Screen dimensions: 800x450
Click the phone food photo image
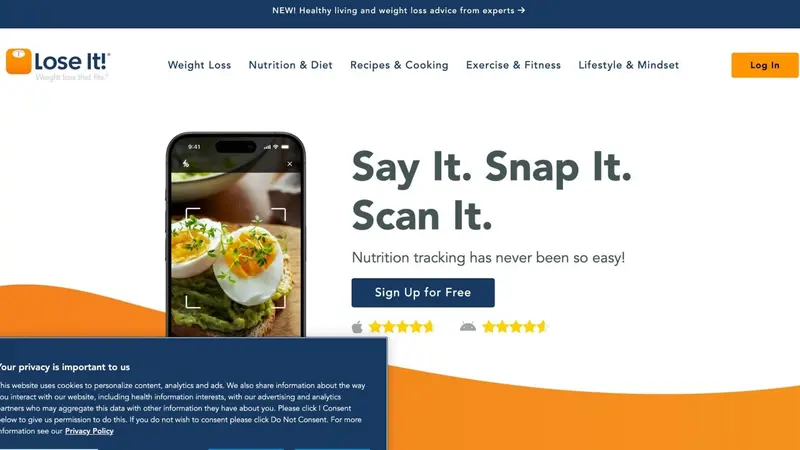pos(236,254)
